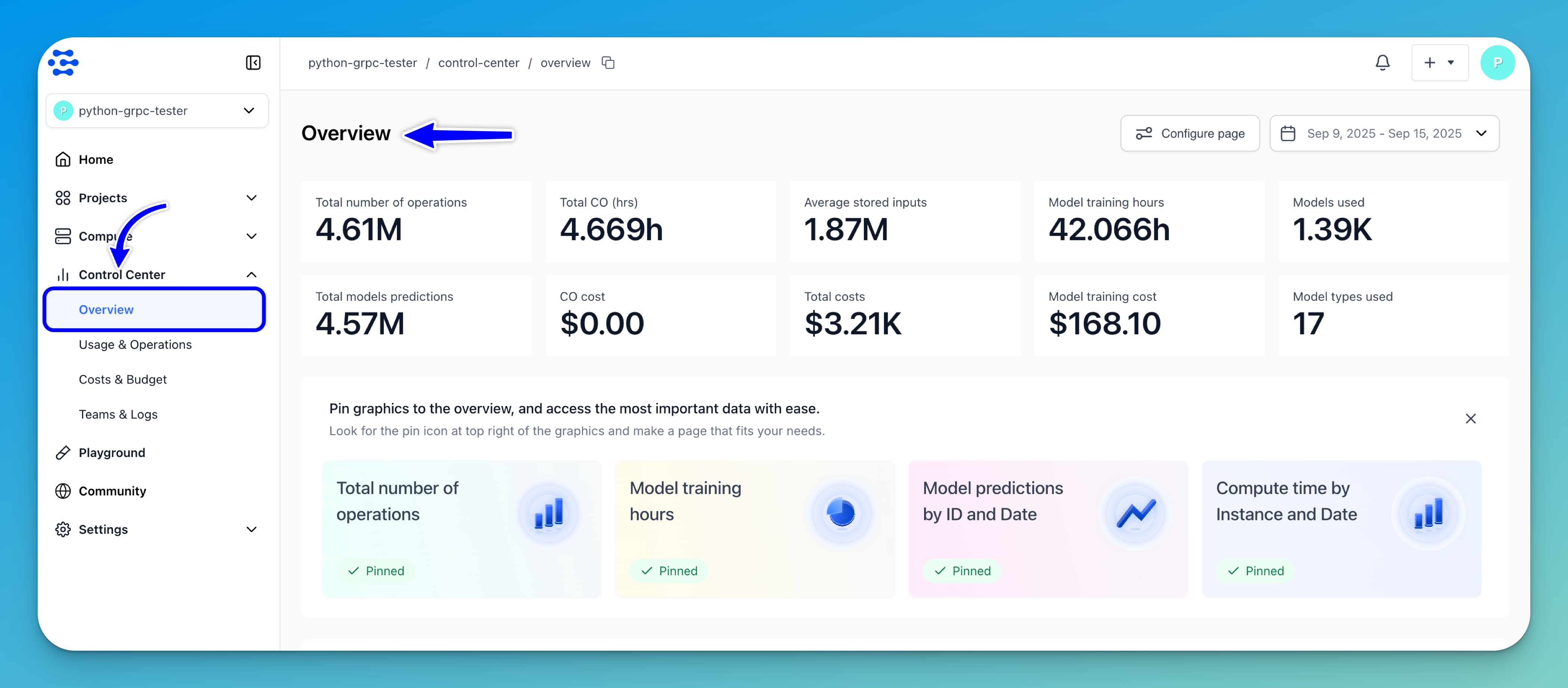
Task: Click the Configure page button
Action: tap(1189, 133)
